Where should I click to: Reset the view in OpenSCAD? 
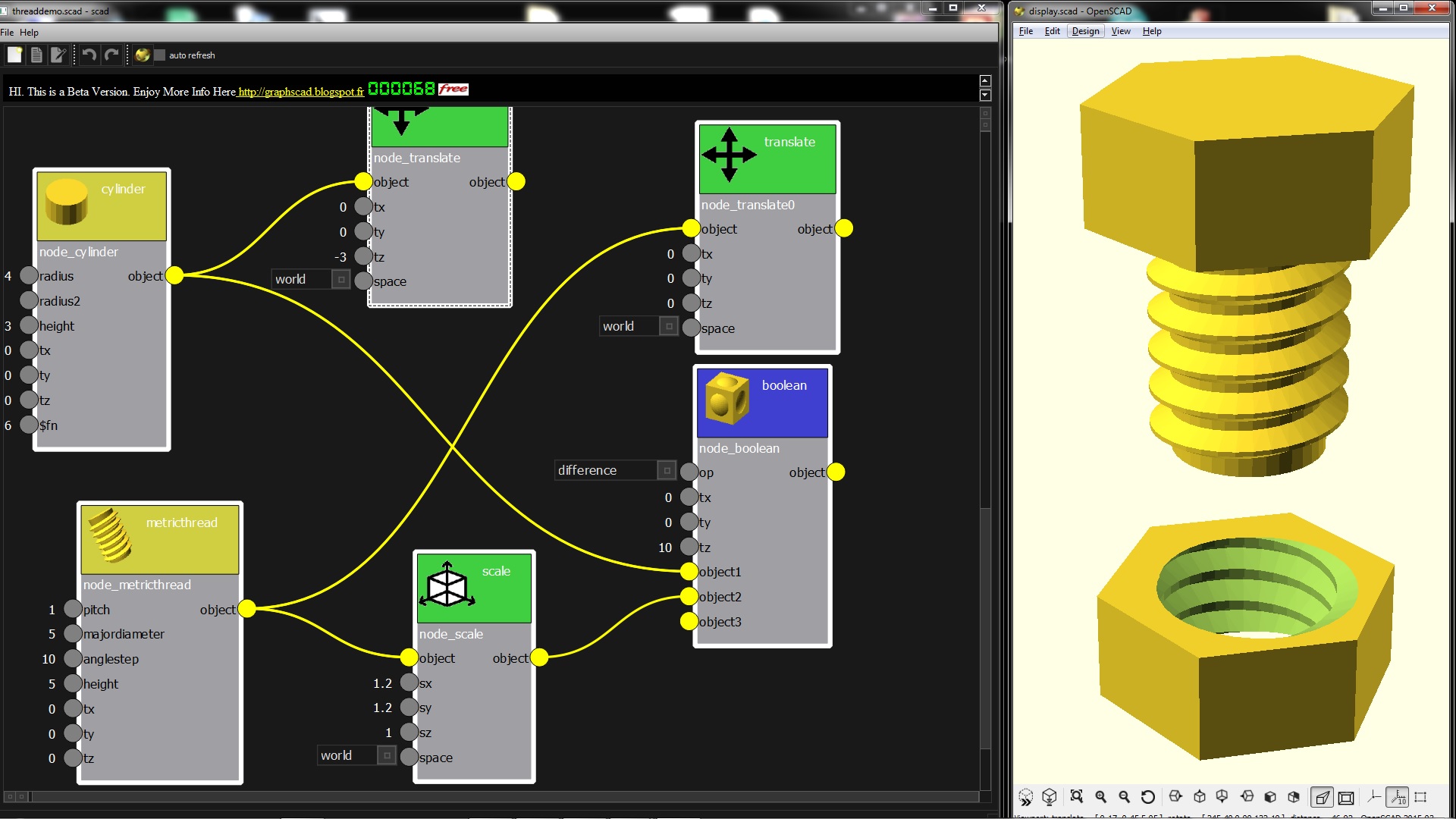tap(1148, 796)
